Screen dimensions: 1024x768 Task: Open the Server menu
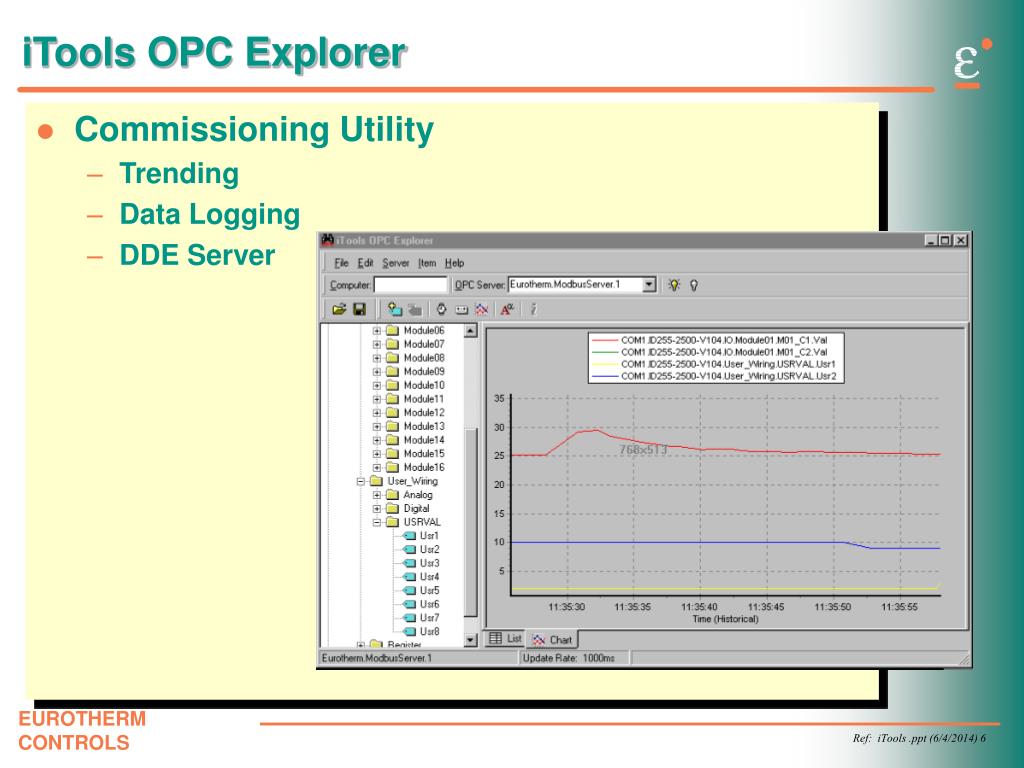(396, 263)
